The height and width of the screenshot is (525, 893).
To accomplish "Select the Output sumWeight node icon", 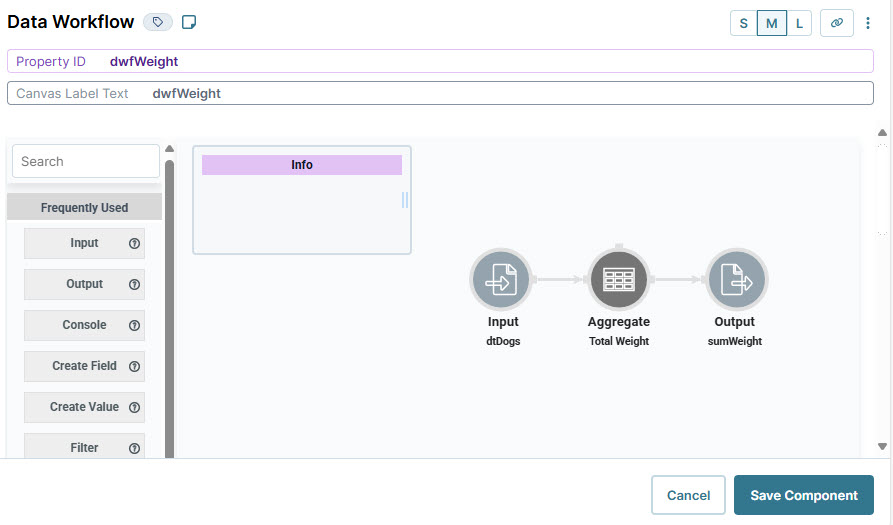I will click(736, 279).
